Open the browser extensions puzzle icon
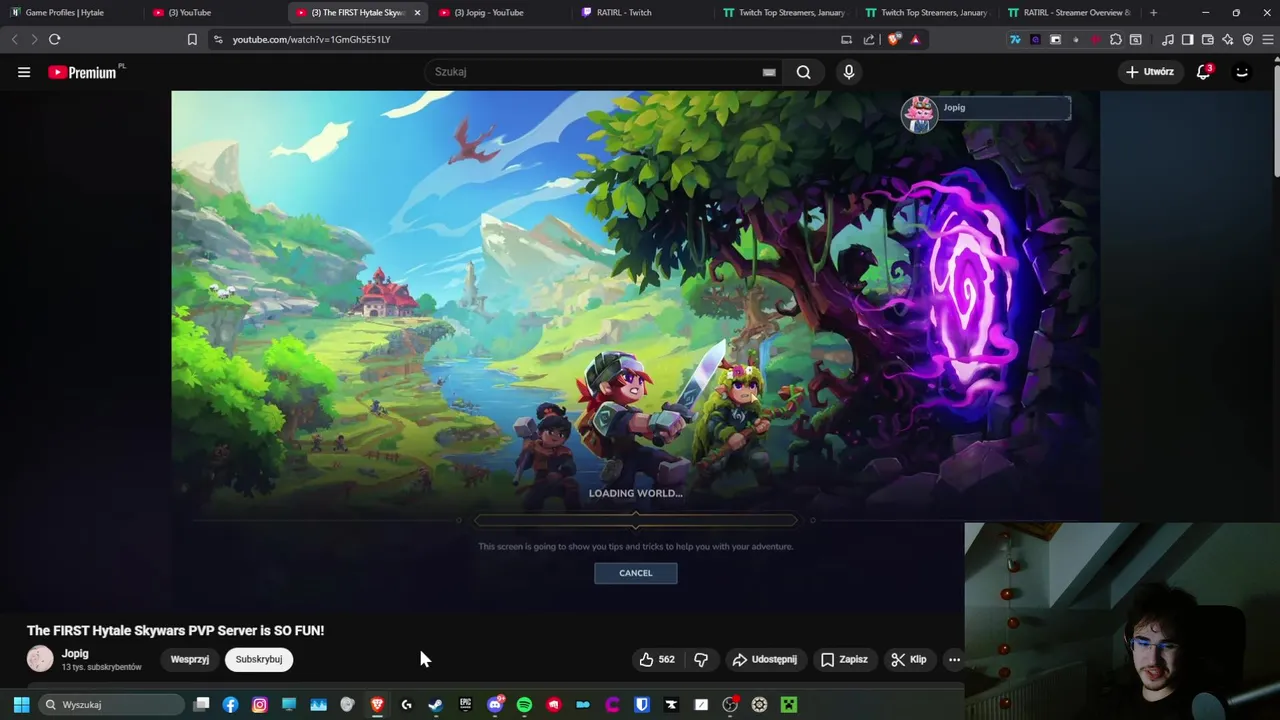Viewport: 1280px width, 720px height. (x=1116, y=39)
